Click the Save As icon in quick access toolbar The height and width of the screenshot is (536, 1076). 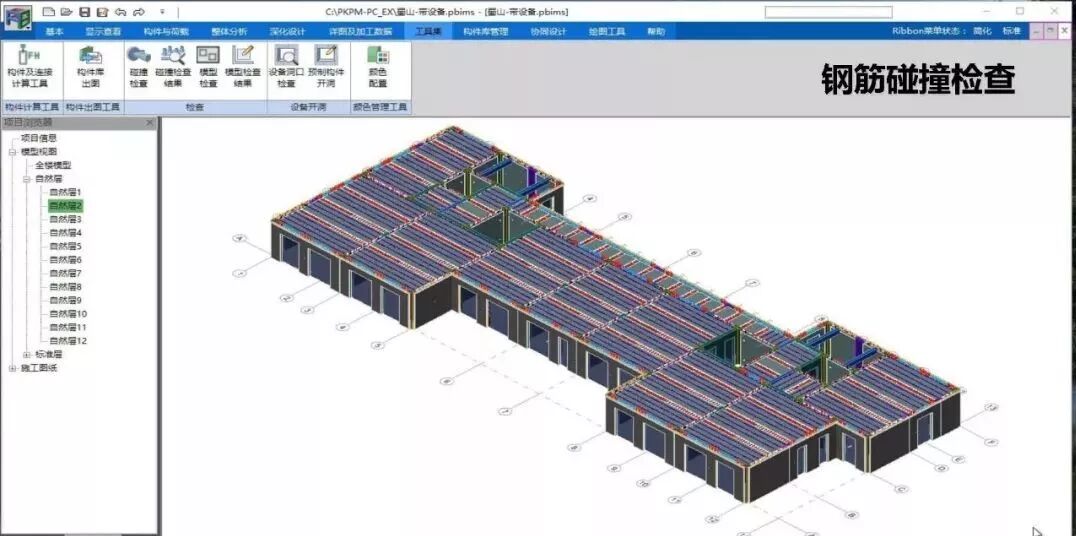click(x=102, y=12)
